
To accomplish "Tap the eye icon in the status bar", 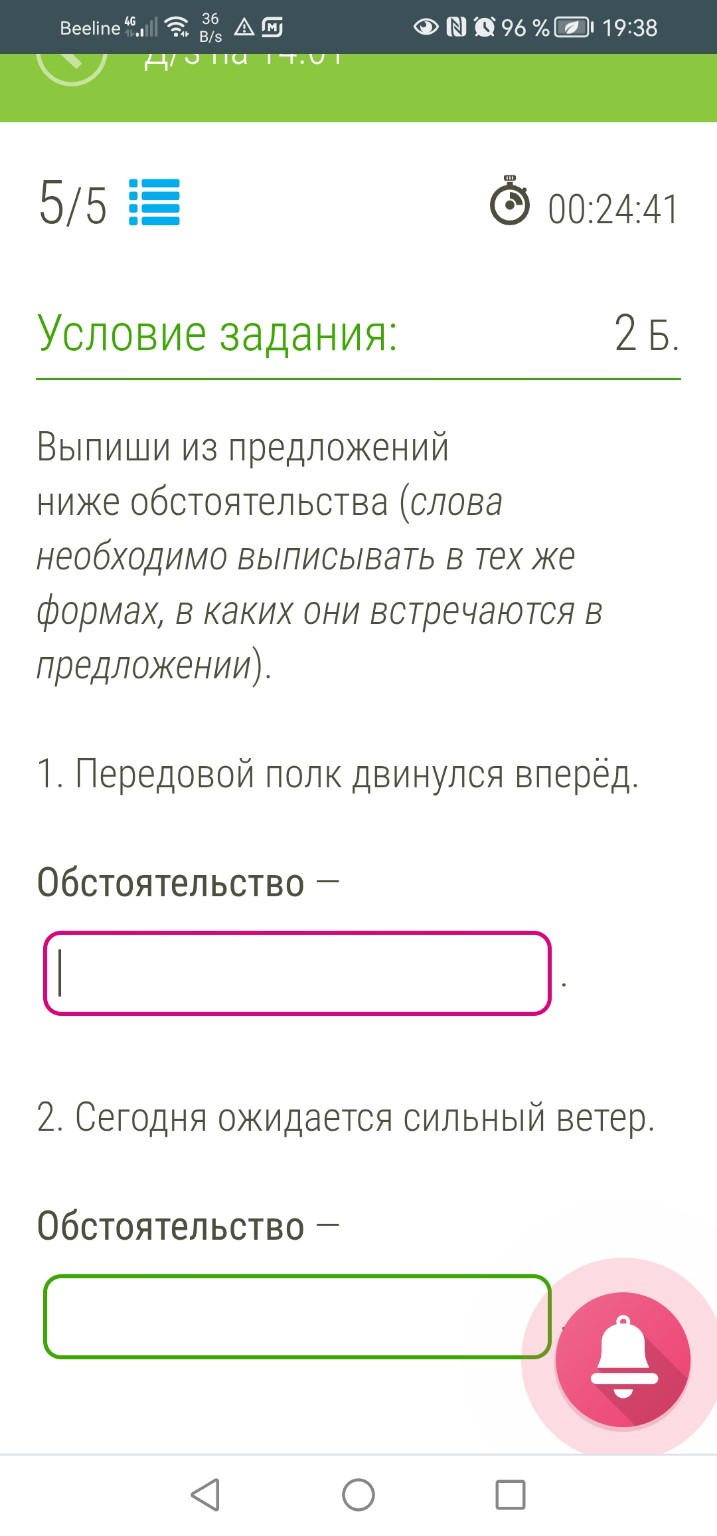I will (425, 27).
